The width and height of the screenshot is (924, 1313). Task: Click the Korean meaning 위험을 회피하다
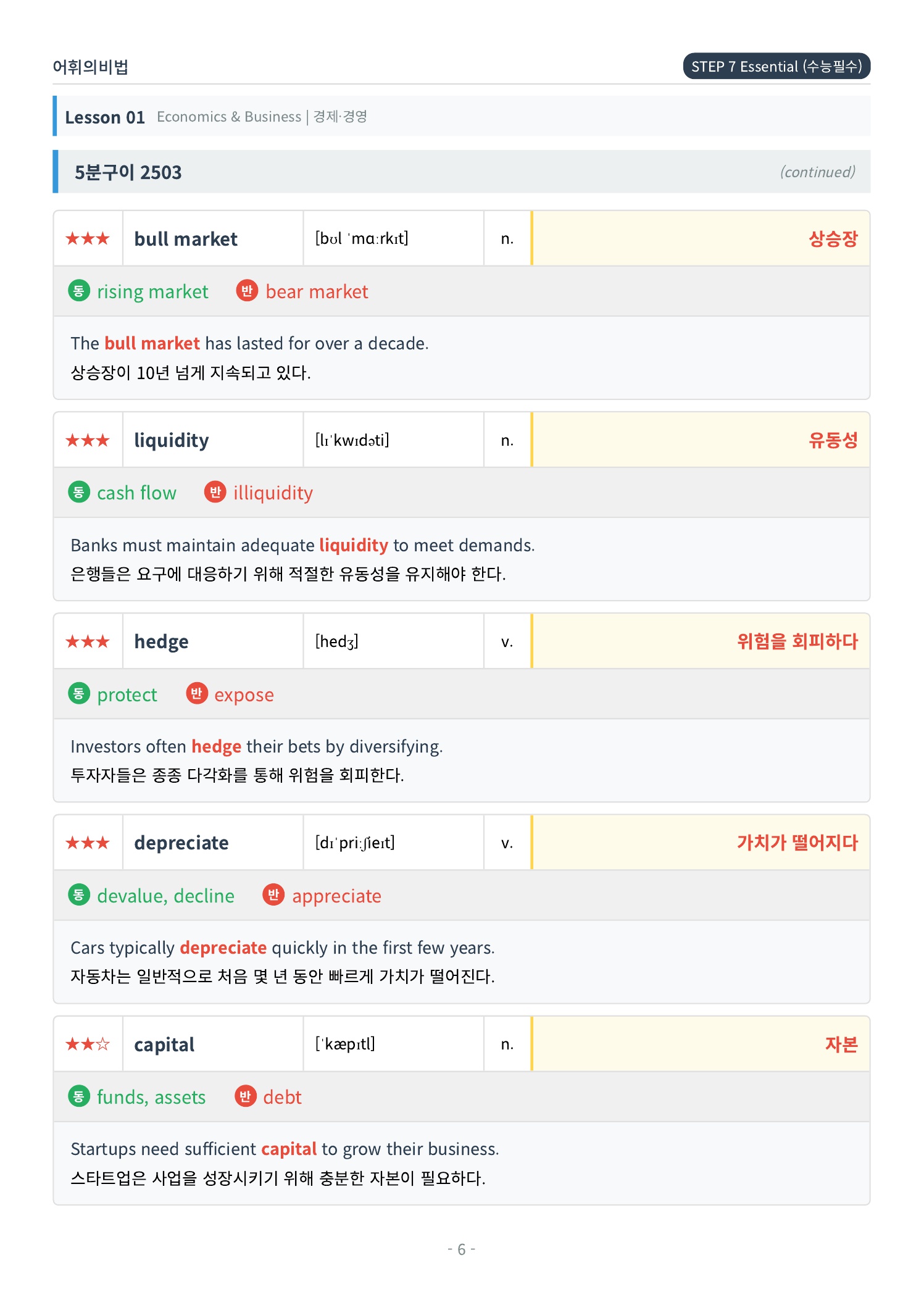pos(797,641)
